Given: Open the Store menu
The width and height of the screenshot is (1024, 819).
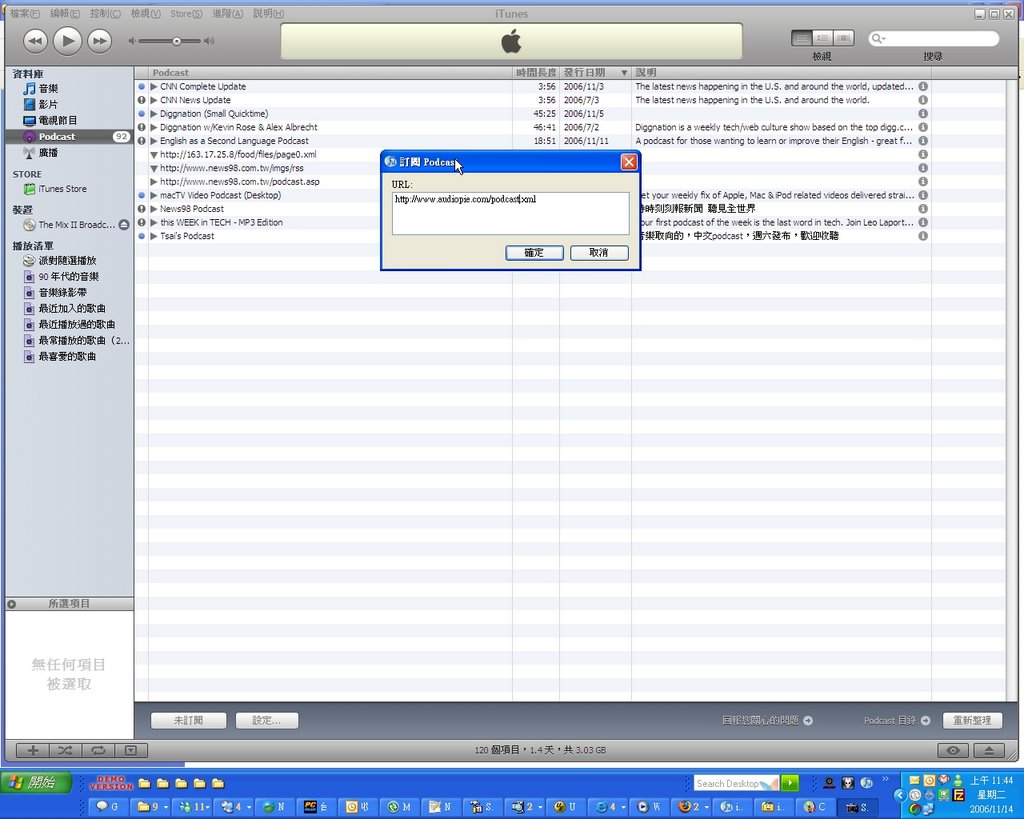Looking at the screenshot, I should pyautogui.click(x=186, y=13).
